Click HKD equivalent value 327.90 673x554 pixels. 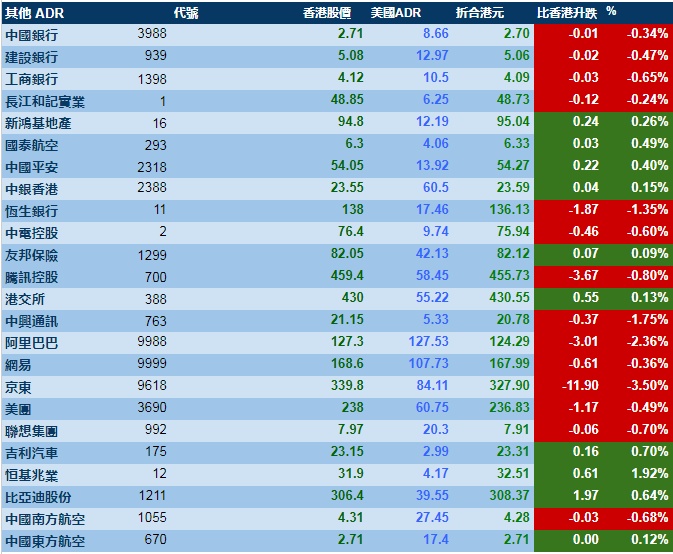point(509,385)
